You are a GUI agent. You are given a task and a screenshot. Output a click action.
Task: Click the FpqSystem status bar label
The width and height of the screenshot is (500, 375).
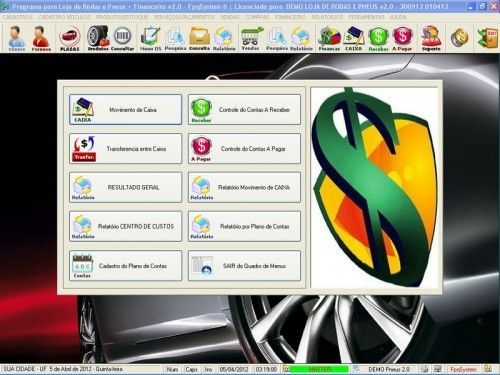(463, 369)
